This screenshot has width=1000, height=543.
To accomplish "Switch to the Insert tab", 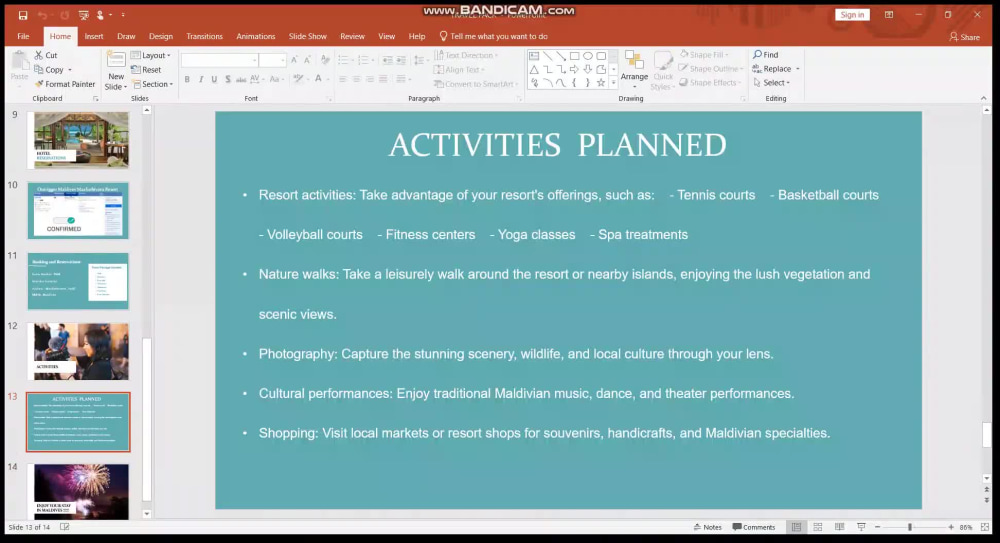I will (x=94, y=36).
